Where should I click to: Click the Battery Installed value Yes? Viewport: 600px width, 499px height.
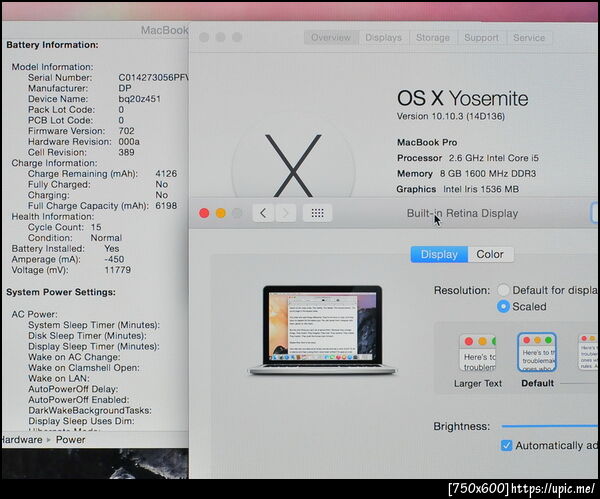[112, 249]
